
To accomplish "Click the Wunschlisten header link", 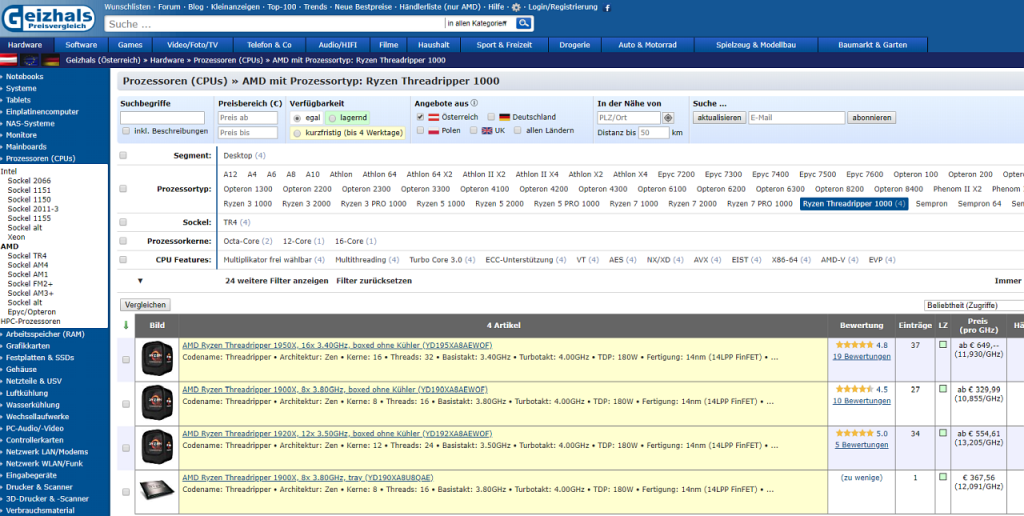I will tap(129, 7).
